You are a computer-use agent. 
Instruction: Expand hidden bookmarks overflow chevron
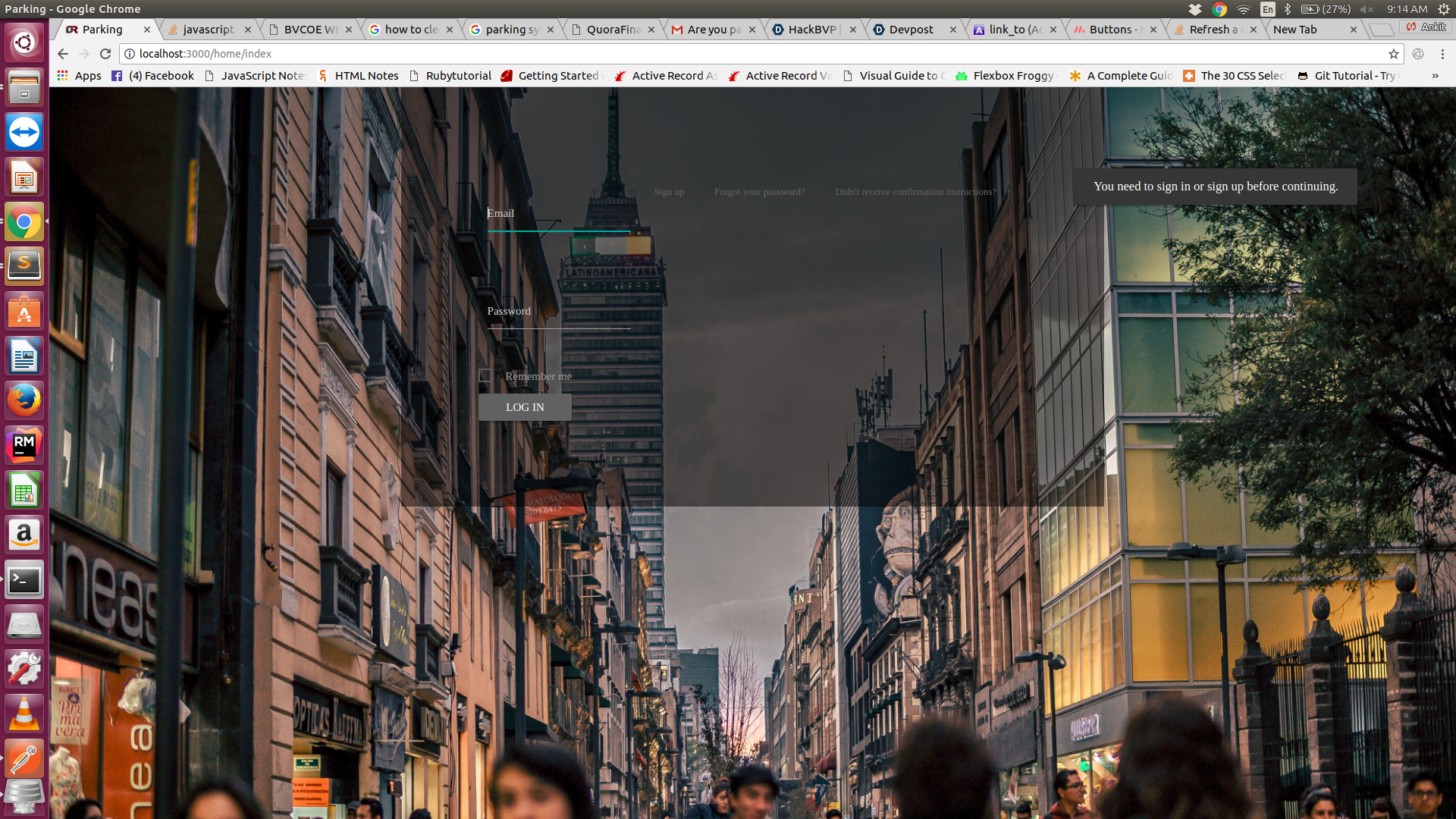[x=1435, y=76]
